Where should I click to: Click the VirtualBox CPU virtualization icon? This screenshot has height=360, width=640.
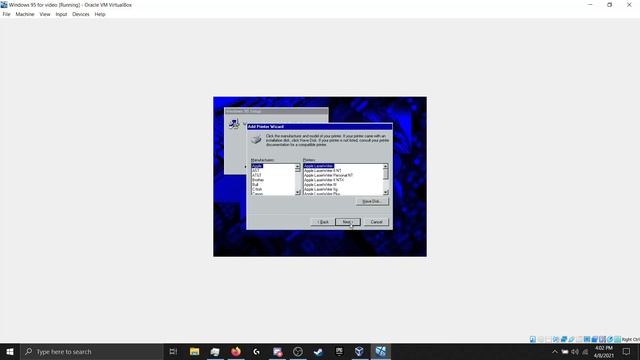click(602, 339)
